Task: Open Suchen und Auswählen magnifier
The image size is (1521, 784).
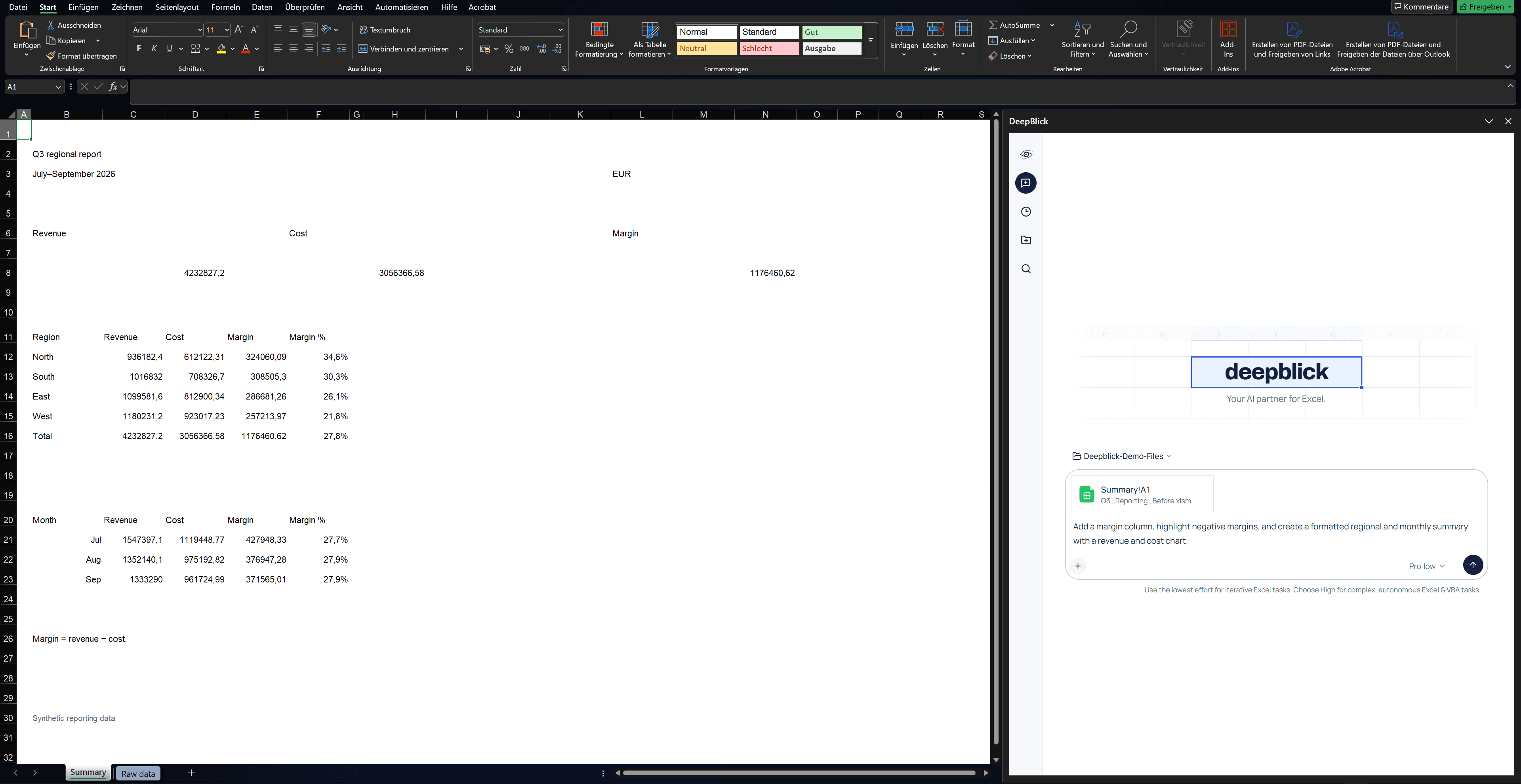Action: 1128,30
